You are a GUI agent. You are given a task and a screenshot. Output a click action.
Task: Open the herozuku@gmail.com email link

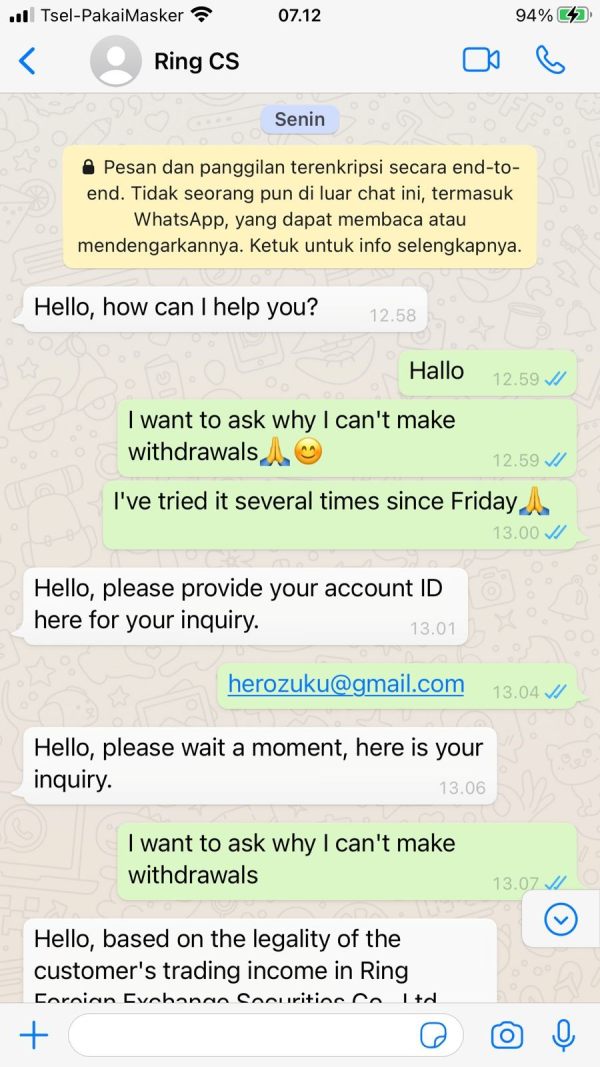(x=346, y=684)
